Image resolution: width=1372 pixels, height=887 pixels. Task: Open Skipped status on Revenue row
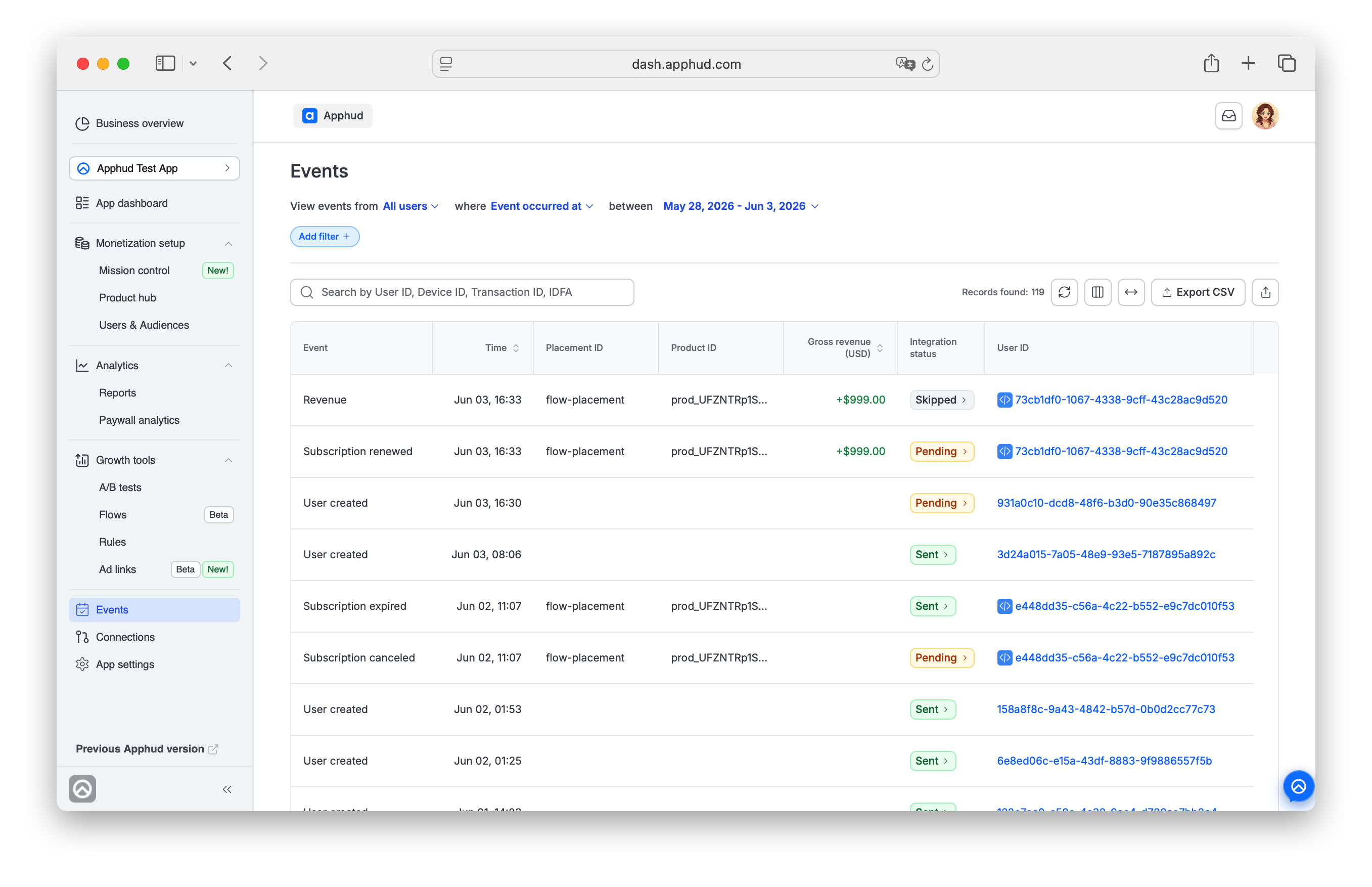pyautogui.click(x=941, y=400)
